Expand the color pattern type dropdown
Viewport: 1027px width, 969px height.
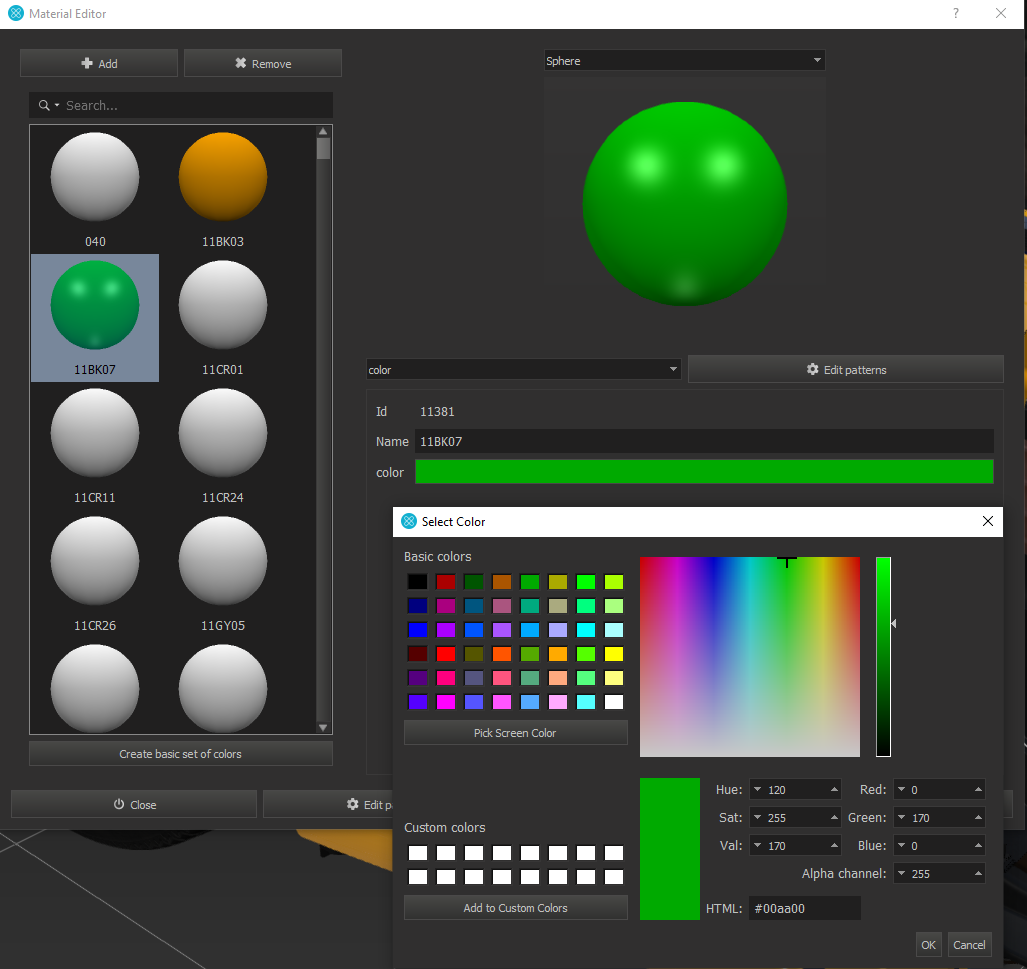(x=523, y=370)
